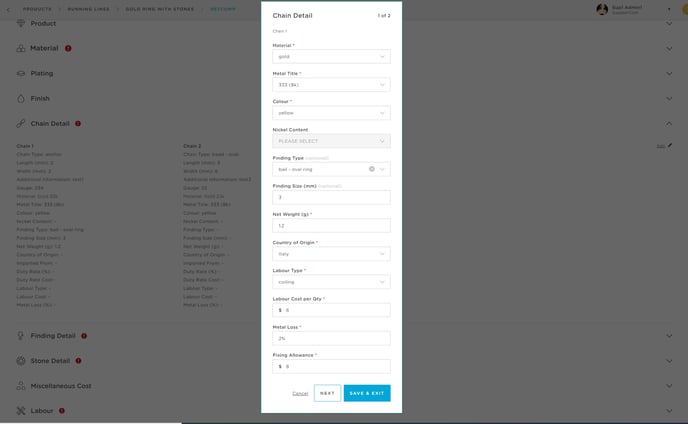Image resolution: width=688 pixels, height=424 pixels.
Task: Click the red error badge beside Chain Detail
Action: [78, 123]
